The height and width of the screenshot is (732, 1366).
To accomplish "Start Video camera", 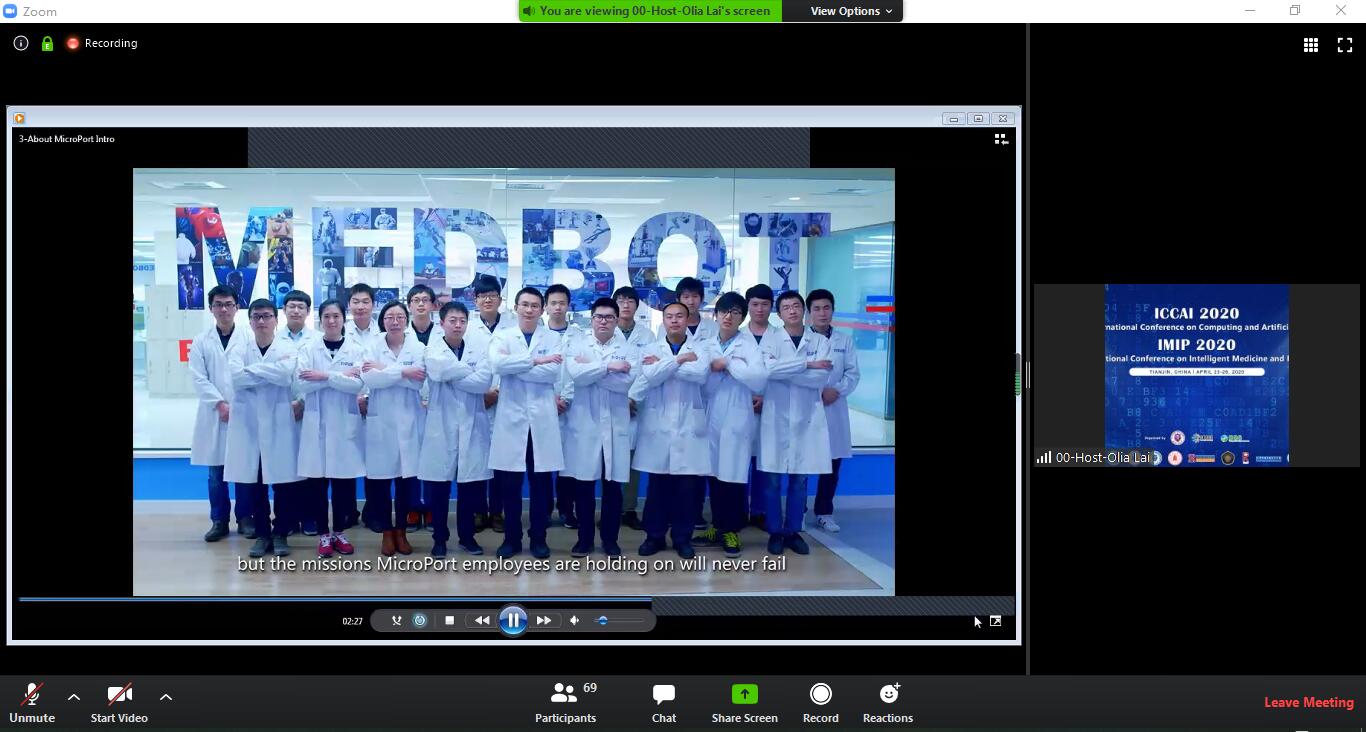I will point(119,703).
